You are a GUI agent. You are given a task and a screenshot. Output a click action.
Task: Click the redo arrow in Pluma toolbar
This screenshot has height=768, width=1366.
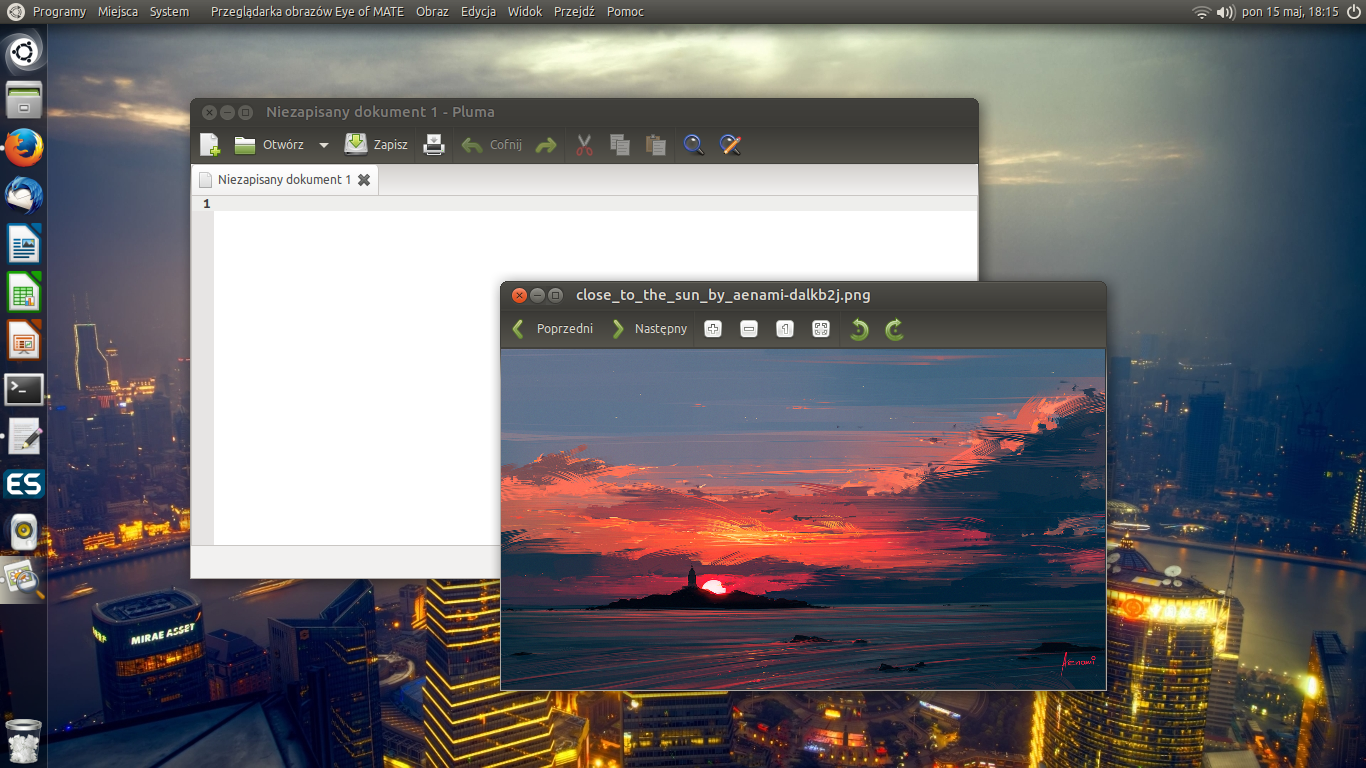[x=545, y=145]
